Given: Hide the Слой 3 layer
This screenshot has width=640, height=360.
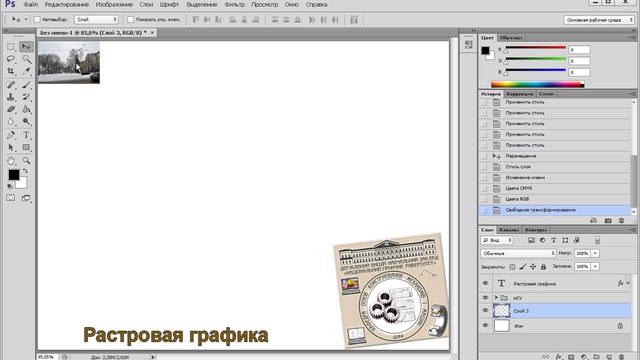Looking at the screenshot, I should click(485, 311).
